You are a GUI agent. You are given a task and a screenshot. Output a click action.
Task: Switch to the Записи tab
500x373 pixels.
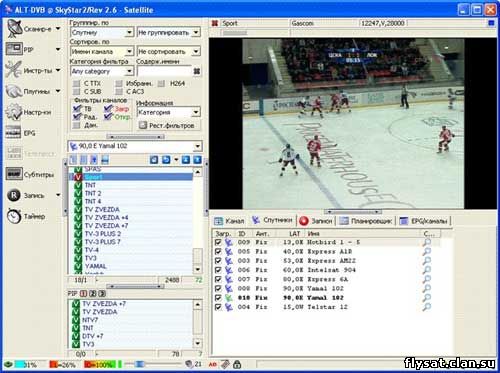(x=316, y=221)
